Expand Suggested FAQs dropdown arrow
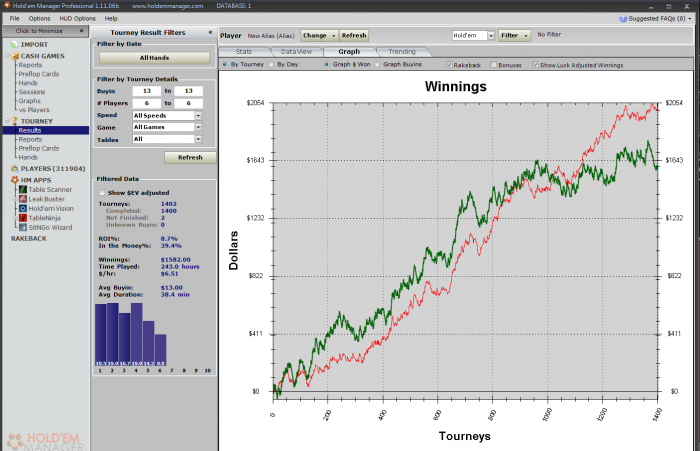 point(690,19)
